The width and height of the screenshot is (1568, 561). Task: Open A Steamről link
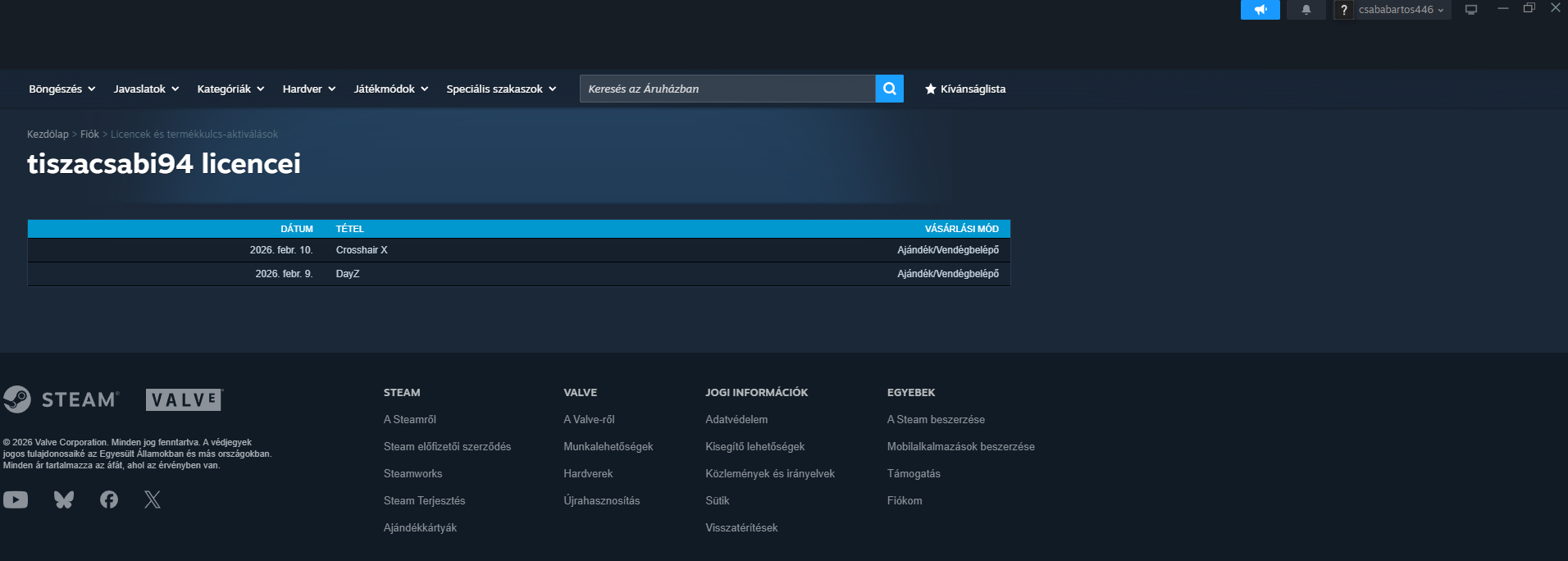(x=410, y=419)
